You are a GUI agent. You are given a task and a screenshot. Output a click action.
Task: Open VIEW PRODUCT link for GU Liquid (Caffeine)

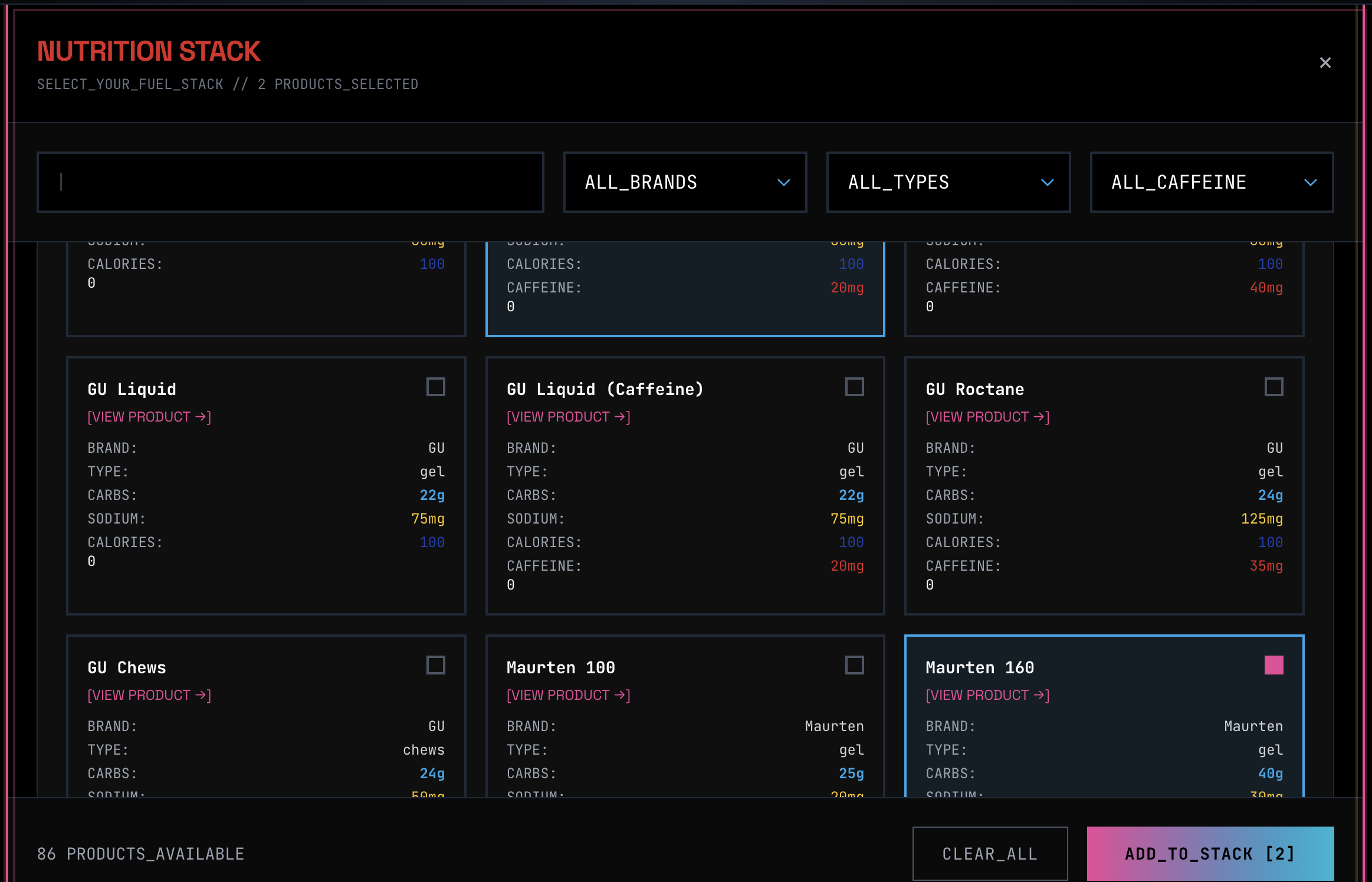[x=569, y=417]
